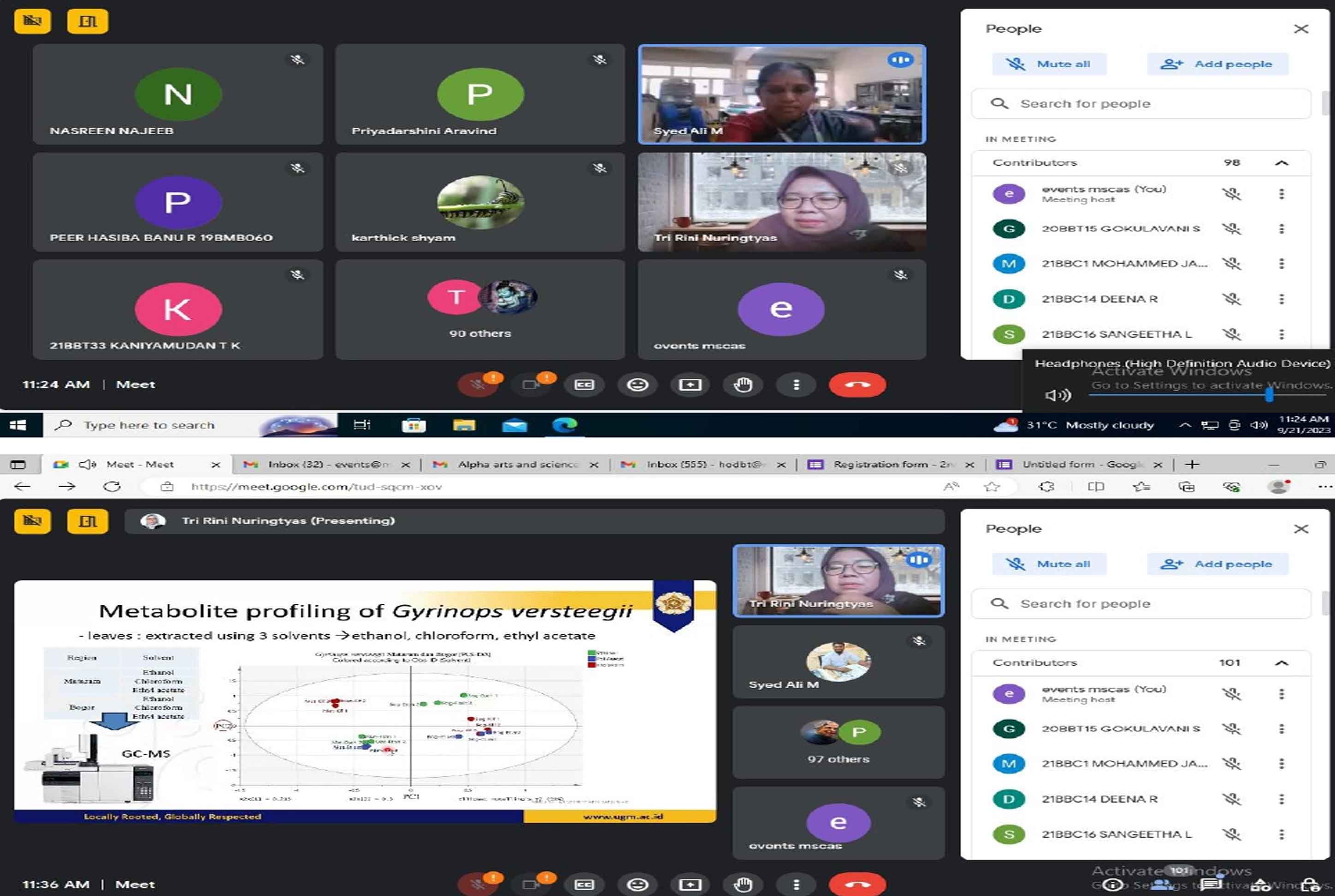Open the Mail app taskbar icon

514,425
